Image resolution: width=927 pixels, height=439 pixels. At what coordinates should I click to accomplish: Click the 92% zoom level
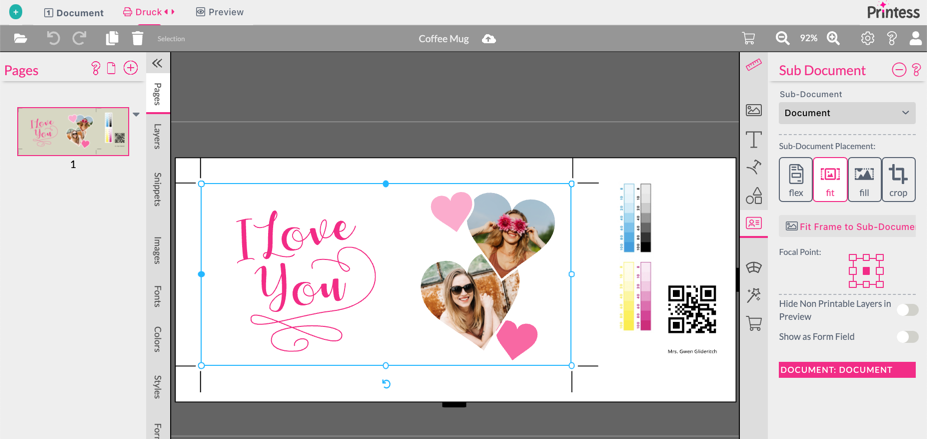click(808, 38)
